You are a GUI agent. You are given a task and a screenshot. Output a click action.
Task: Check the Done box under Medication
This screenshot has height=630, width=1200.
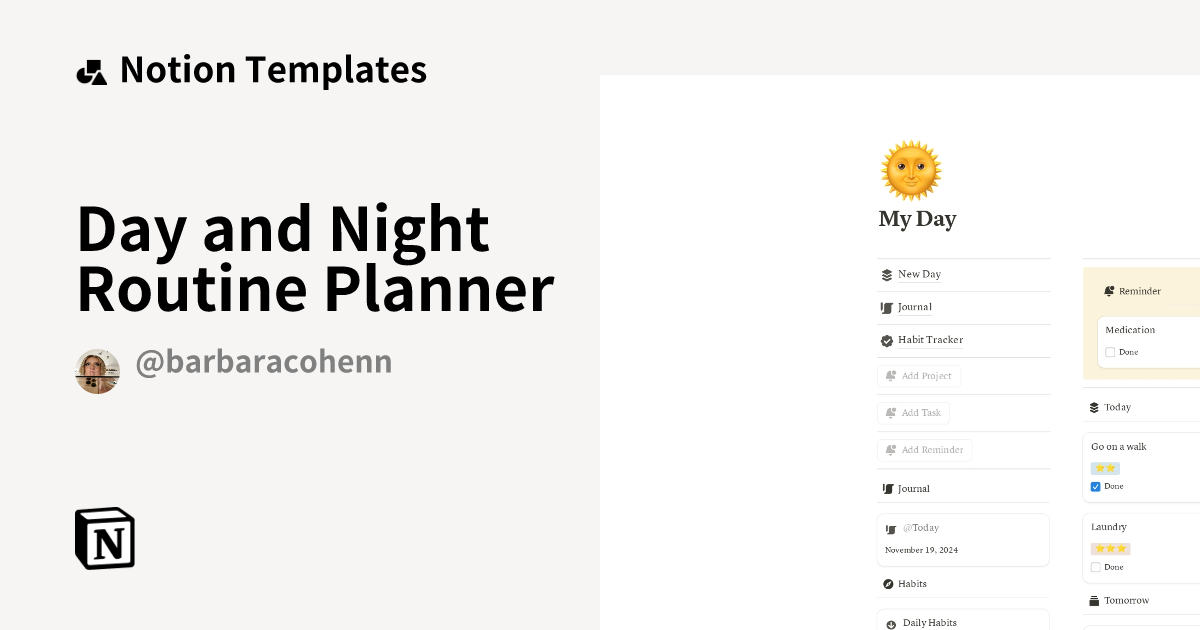(1110, 352)
